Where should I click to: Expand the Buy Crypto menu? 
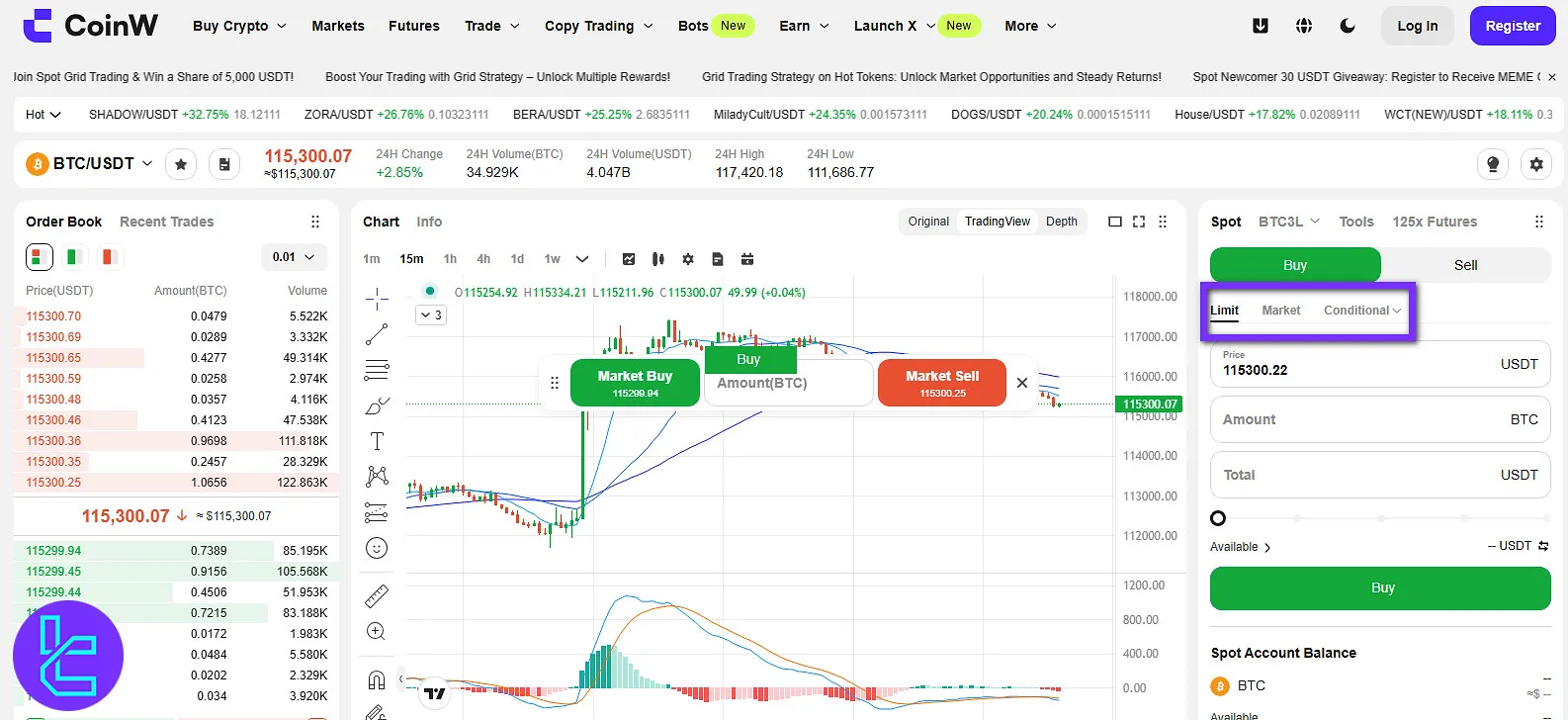click(x=239, y=26)
